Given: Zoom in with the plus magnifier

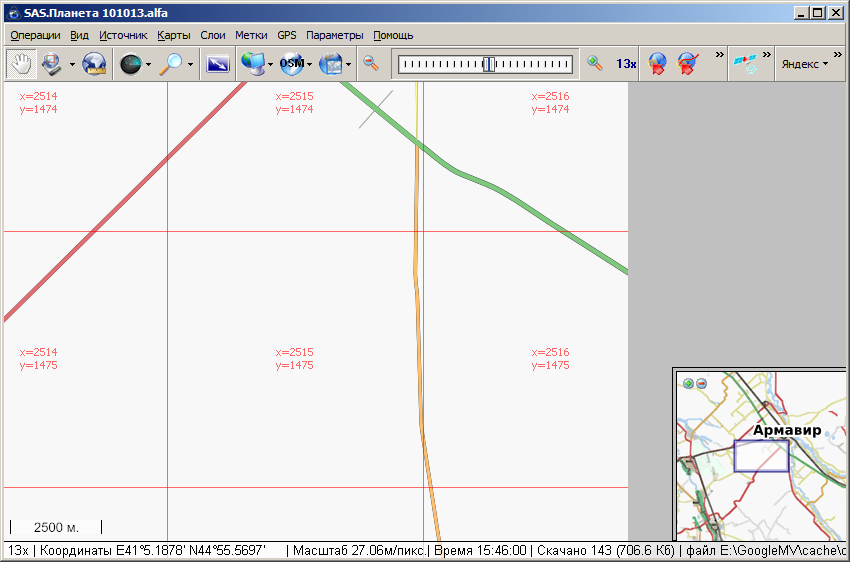Looking at the screenshot, I should click(595, 63).
